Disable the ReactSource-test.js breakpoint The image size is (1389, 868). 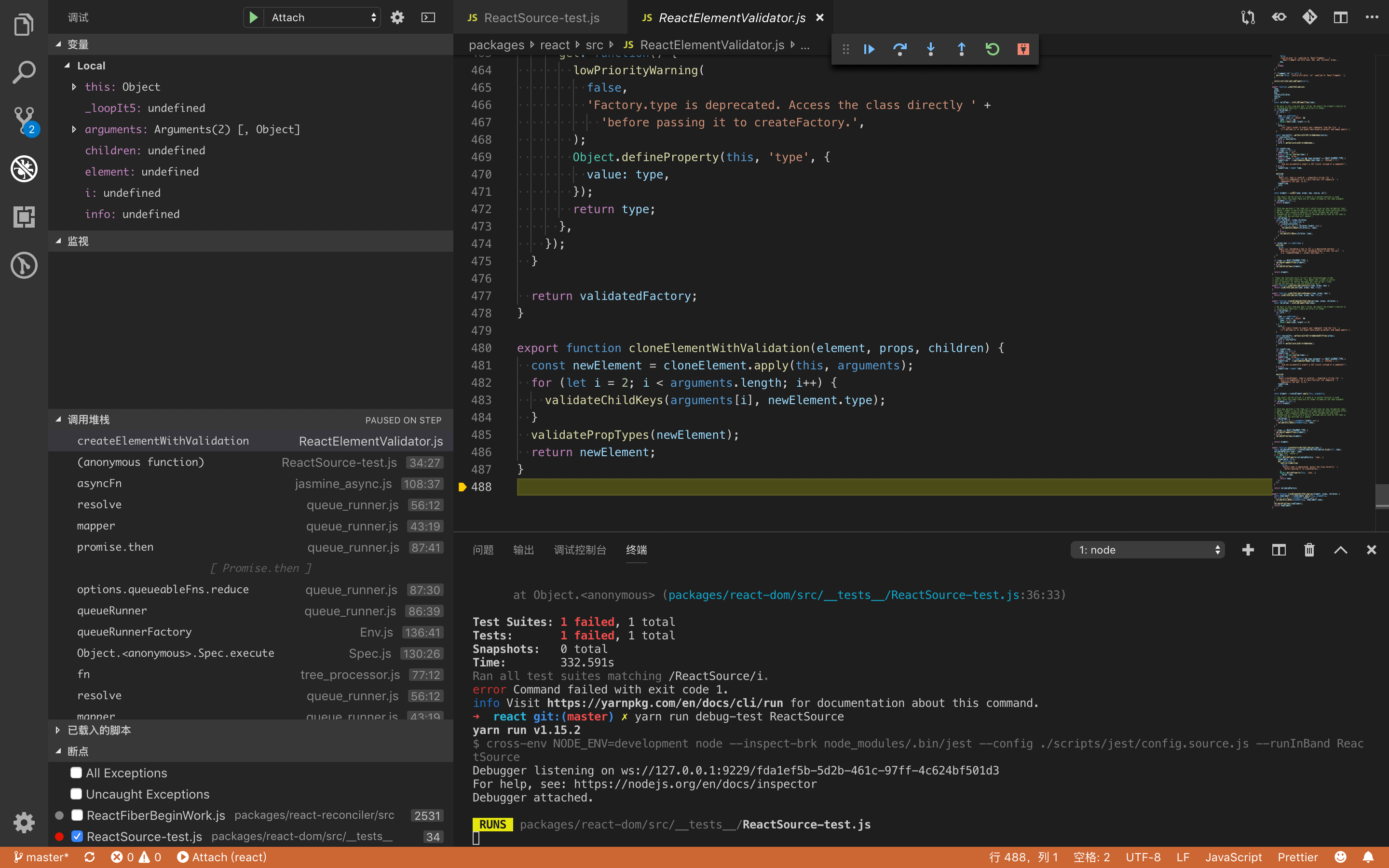tap(77, 836)
